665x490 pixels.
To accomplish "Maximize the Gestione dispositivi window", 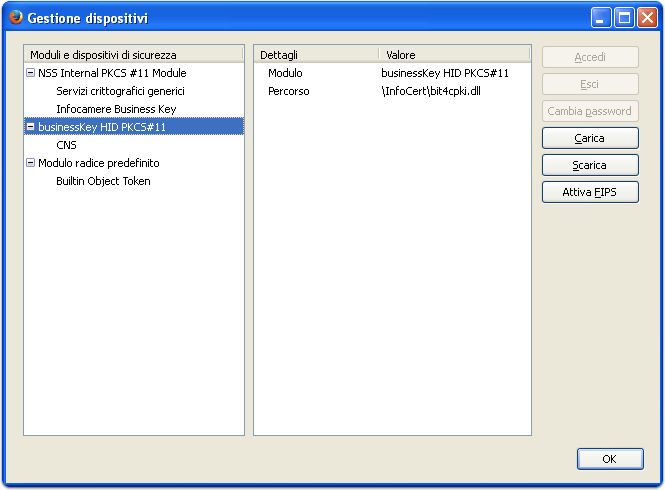I will 624,18.
